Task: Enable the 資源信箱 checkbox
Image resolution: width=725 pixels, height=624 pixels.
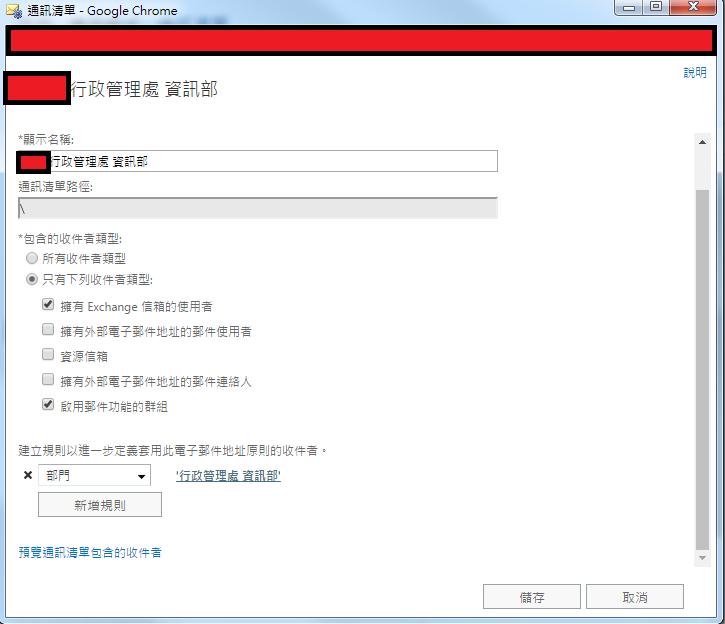Action: 48,354
